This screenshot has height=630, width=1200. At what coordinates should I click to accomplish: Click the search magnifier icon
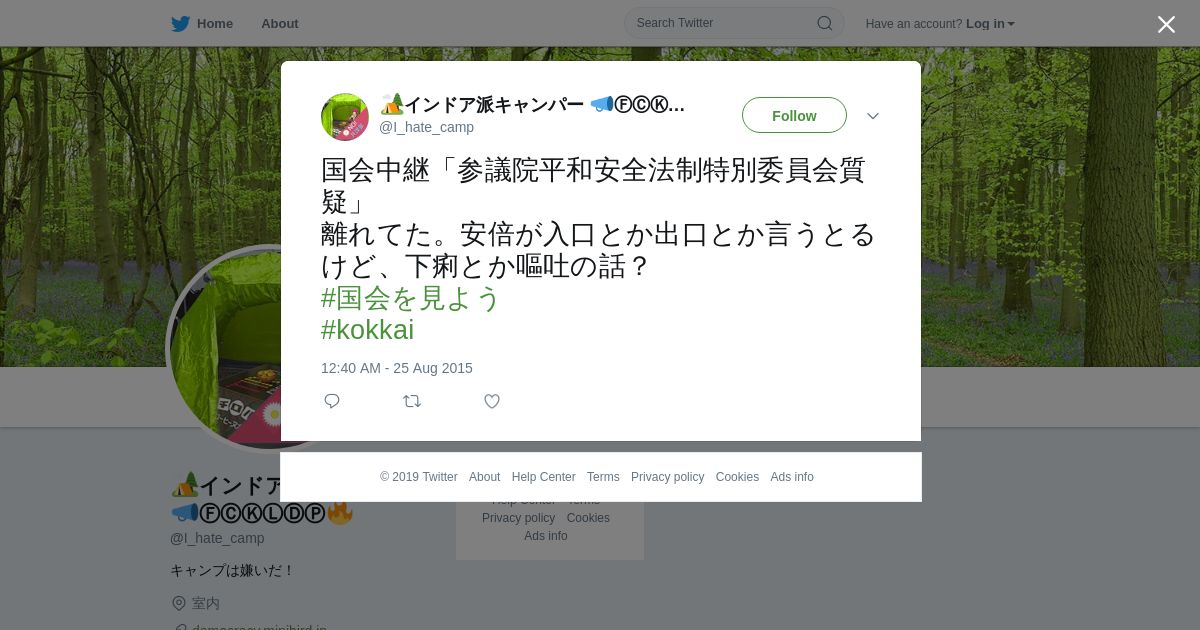pos(825,23)
